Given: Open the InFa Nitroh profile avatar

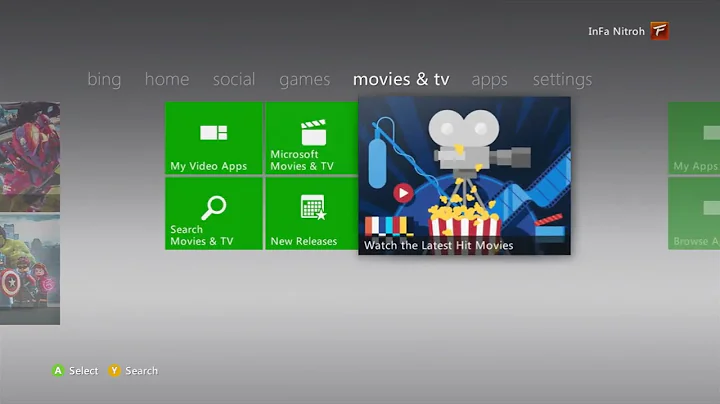Looking at the screenshot, I should (659, 31).
